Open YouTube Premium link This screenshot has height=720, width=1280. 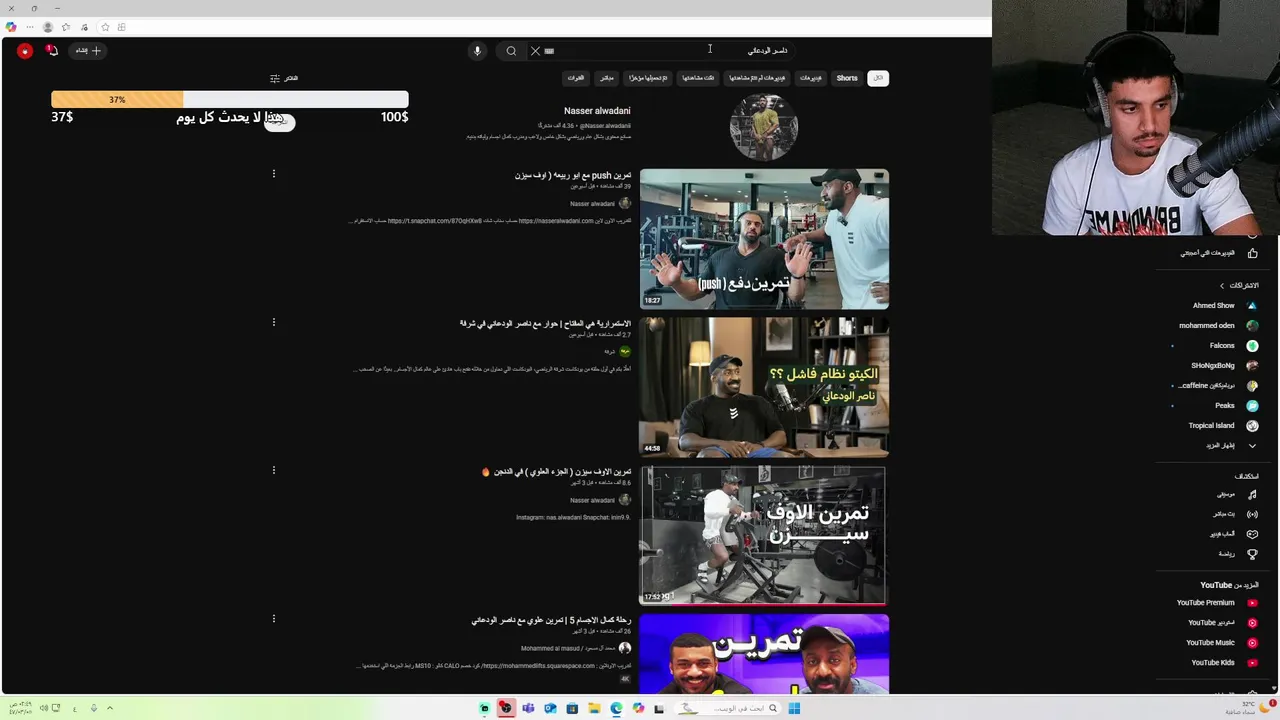tap(1218, 603)
